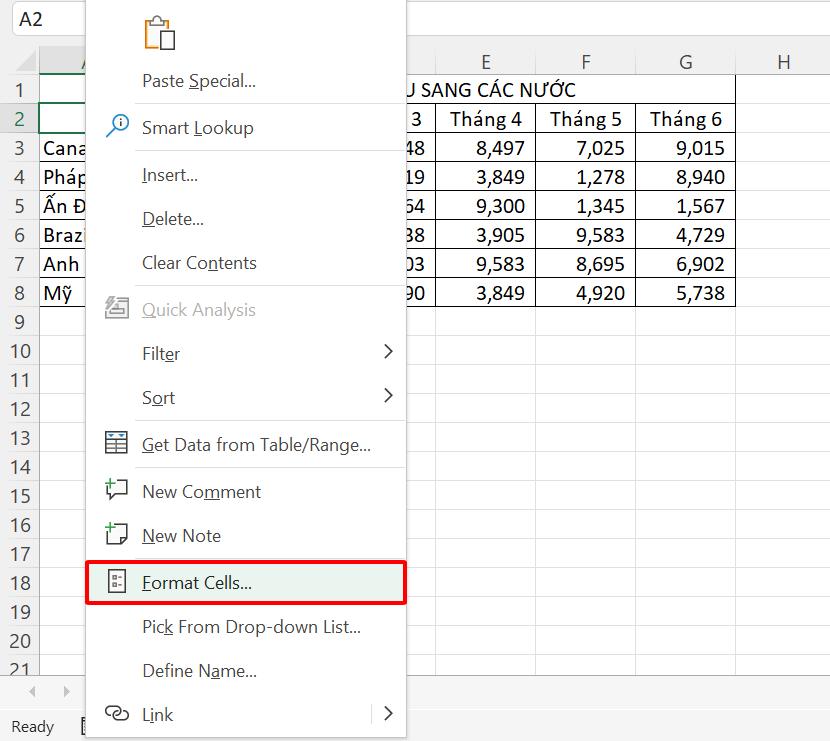The height and width of the screenshot is (741, 830).
Task: Choose Insert from the context menu
Action: pos(169,174)
